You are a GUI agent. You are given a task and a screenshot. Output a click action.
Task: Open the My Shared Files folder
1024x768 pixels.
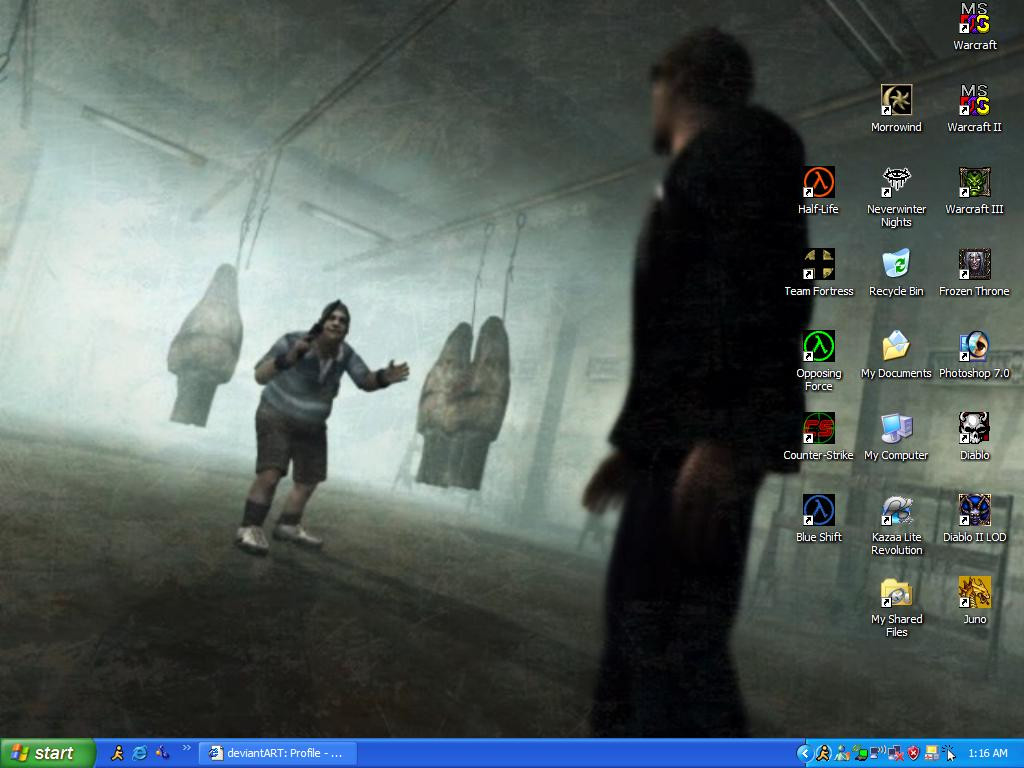pos(897,607)
